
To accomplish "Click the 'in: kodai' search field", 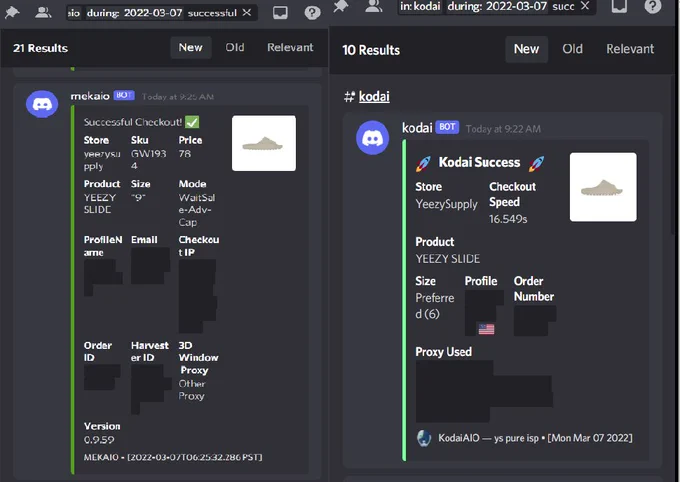I will pyautogui.click(x=497, y=6).
